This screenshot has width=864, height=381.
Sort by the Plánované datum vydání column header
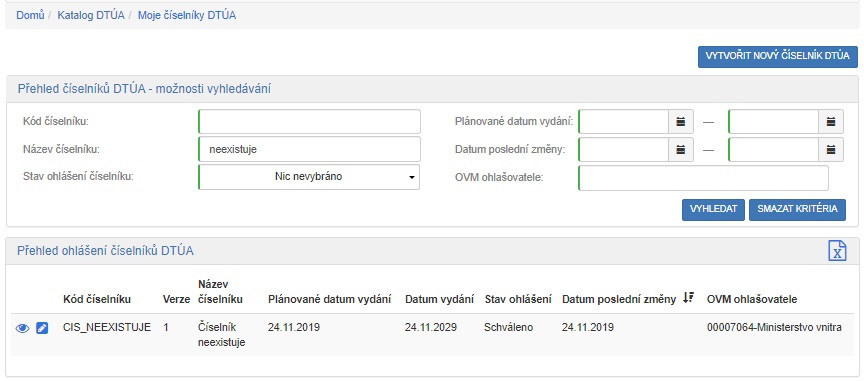(330, 299)
